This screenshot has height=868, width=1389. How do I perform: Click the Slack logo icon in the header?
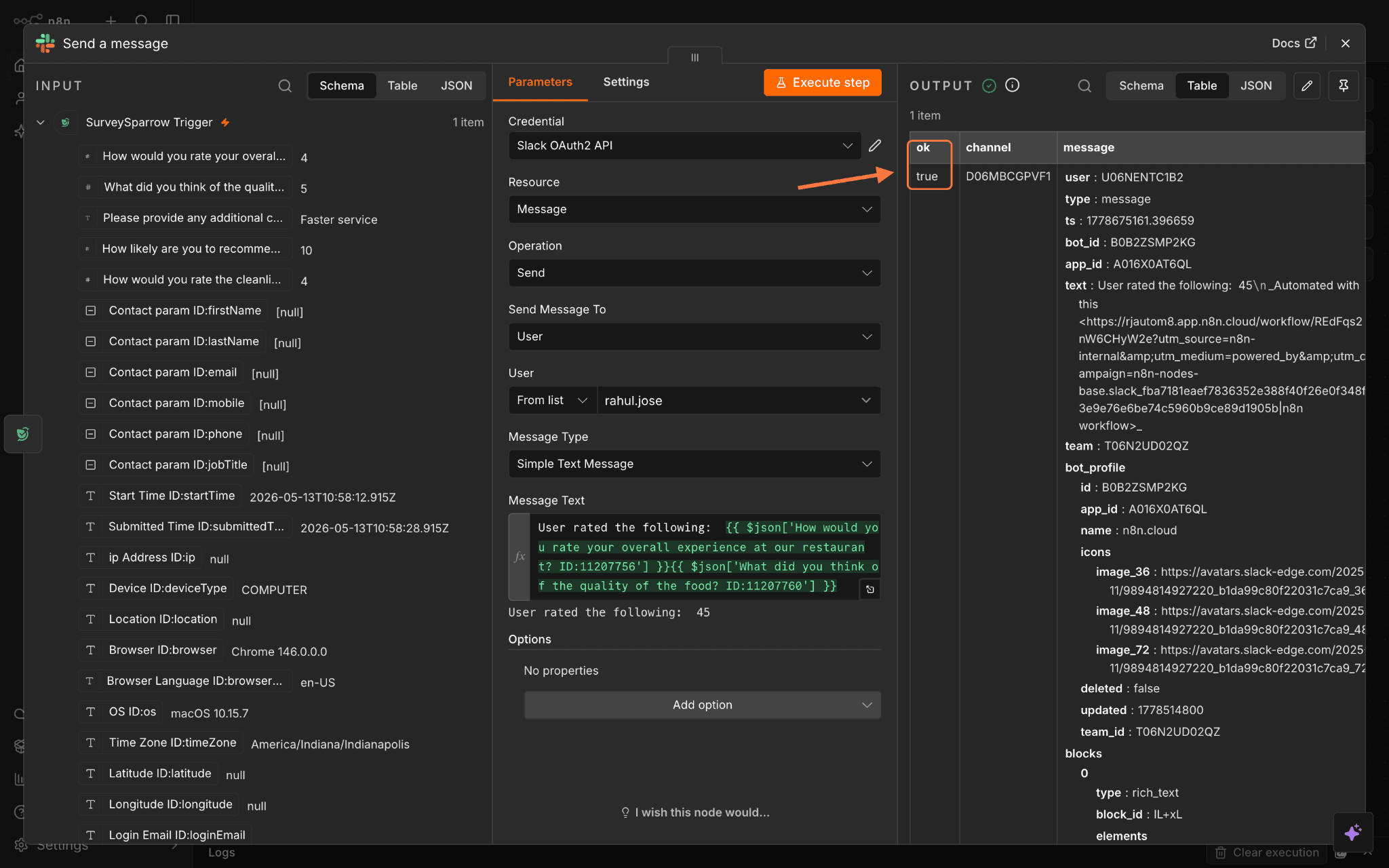(45, 43)
